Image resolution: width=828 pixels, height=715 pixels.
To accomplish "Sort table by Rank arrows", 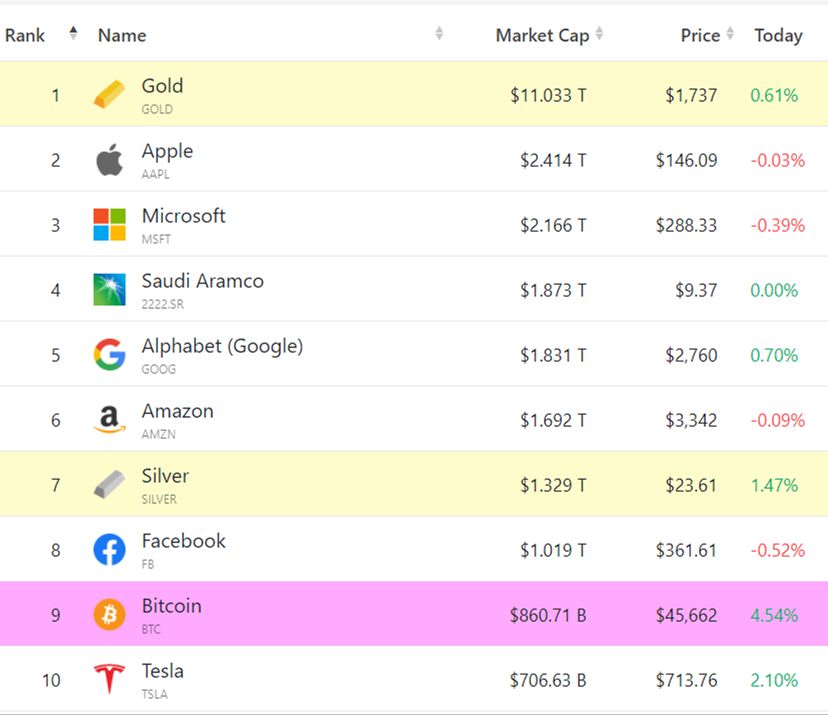I will pos(73,33).
